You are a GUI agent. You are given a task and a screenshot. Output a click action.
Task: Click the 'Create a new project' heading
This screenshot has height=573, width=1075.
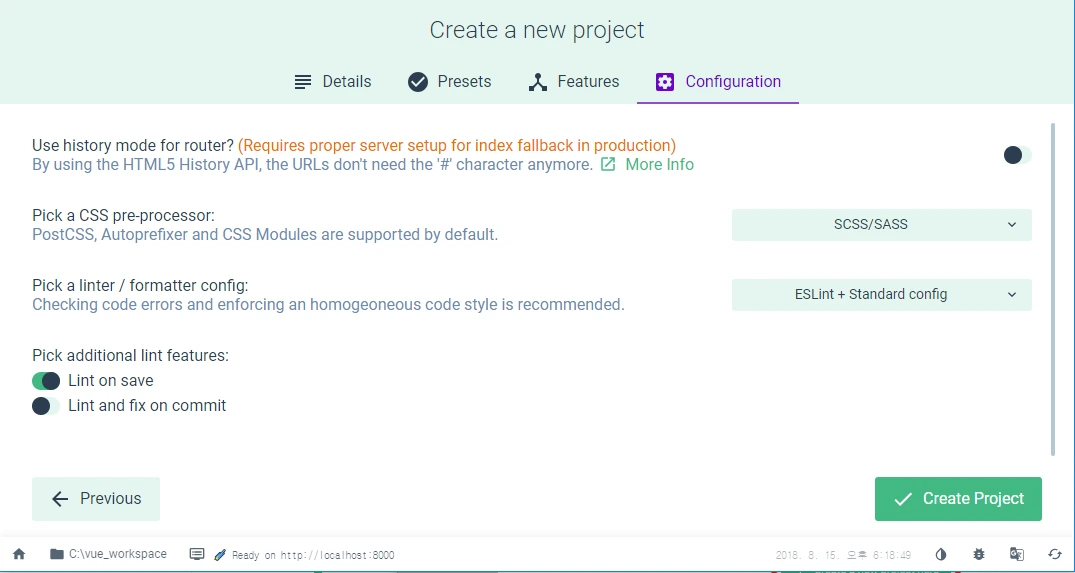click(537, 30)
